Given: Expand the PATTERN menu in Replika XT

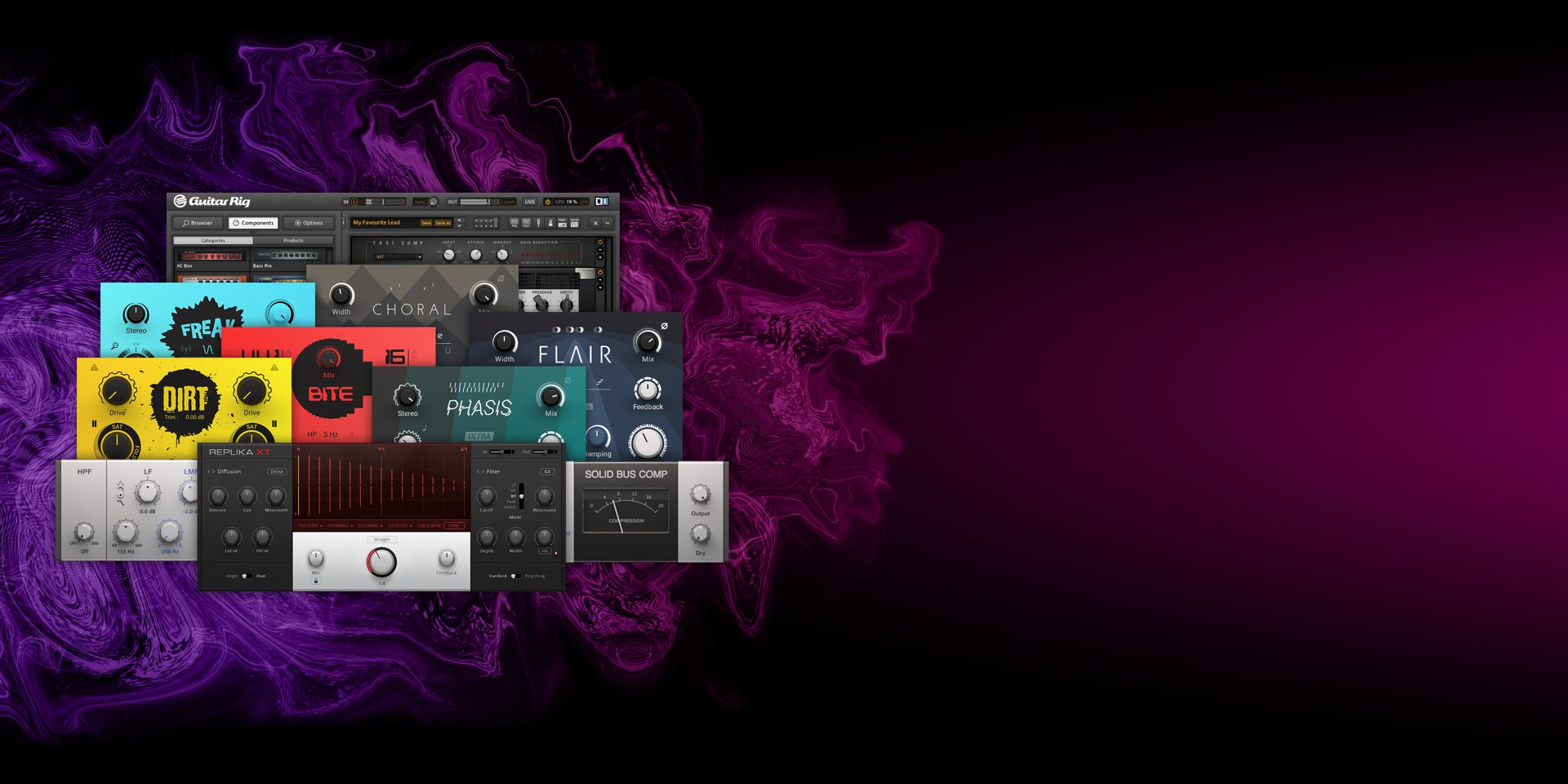Looking at the screenshot, I should (310, 525).
